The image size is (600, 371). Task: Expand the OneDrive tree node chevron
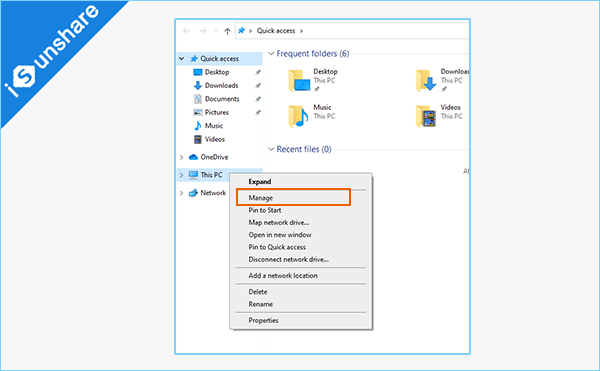point(181,157)
